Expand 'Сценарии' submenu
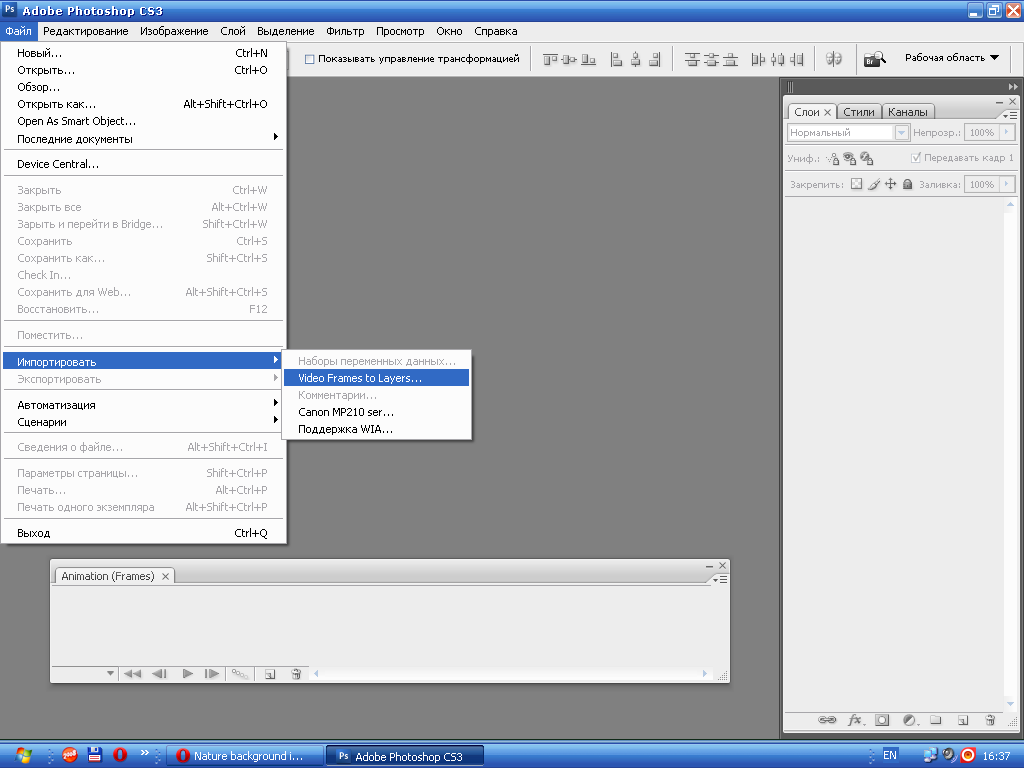 (143, 422)
